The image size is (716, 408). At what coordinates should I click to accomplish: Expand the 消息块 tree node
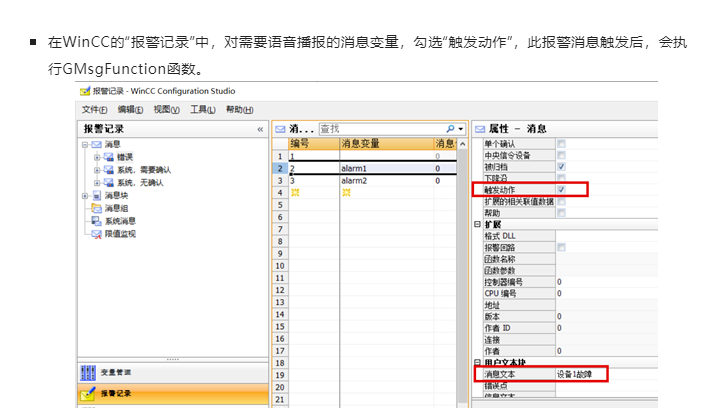point(85,196)
